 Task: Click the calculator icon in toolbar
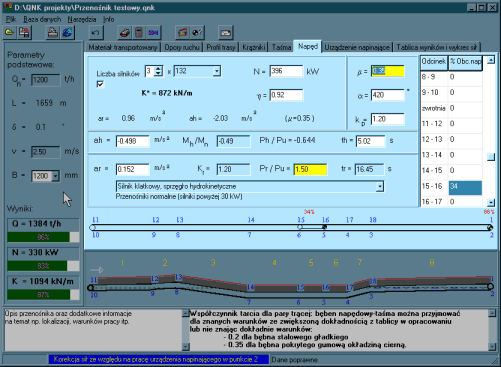pos(139,33)
